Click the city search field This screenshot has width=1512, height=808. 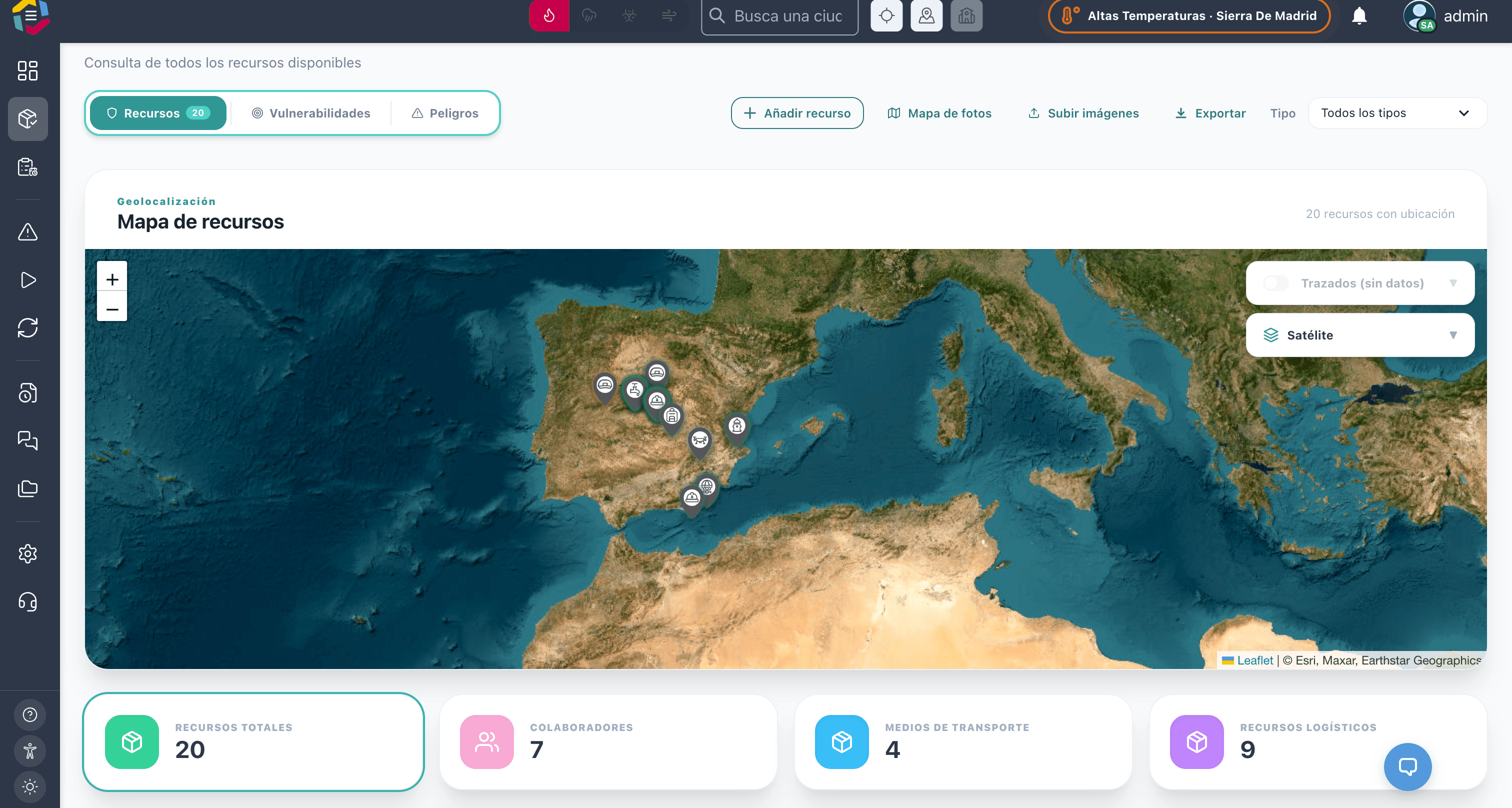pos(779,16)
